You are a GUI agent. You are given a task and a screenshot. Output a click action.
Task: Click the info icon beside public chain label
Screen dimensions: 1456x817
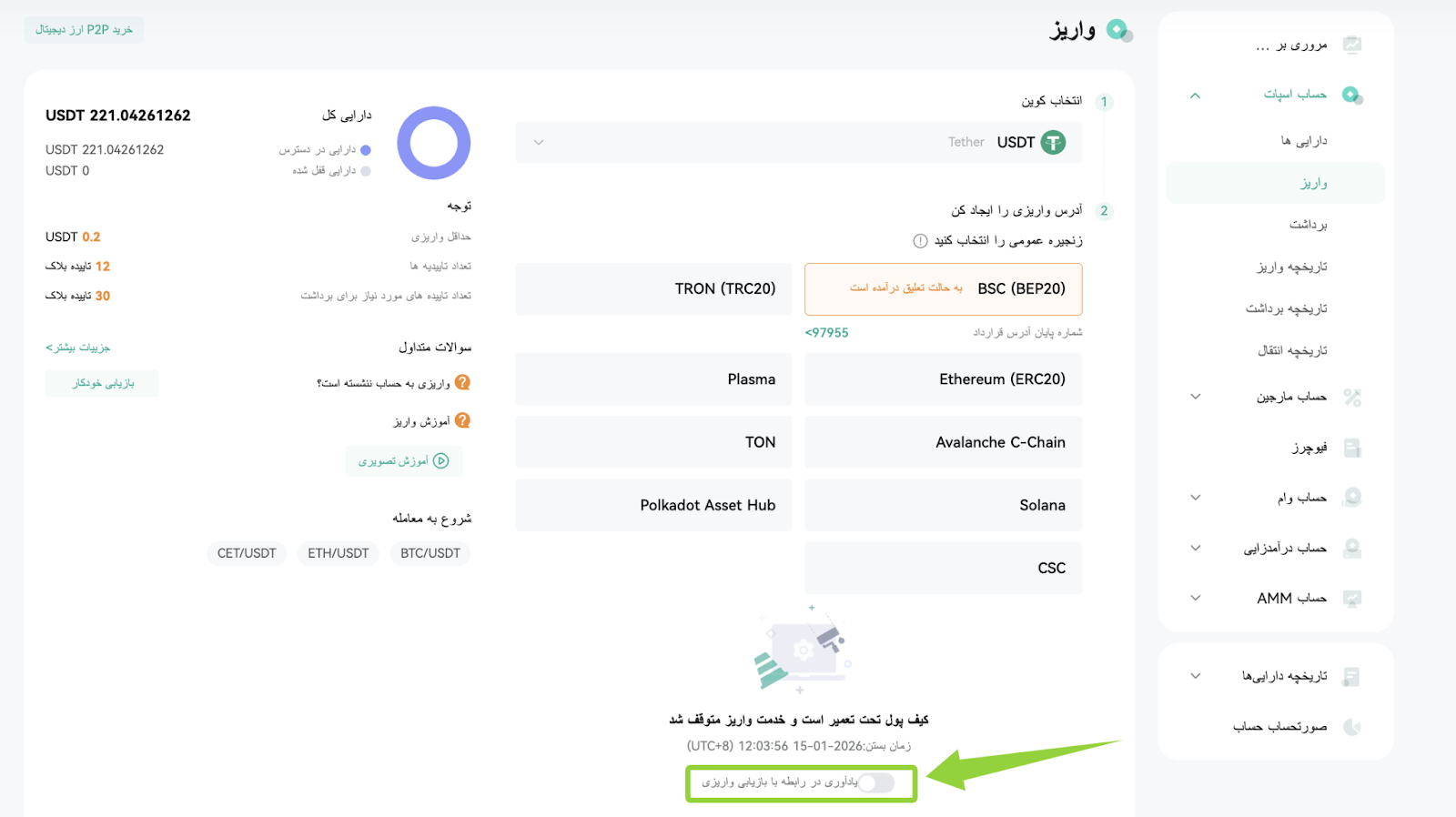(920, 241)
